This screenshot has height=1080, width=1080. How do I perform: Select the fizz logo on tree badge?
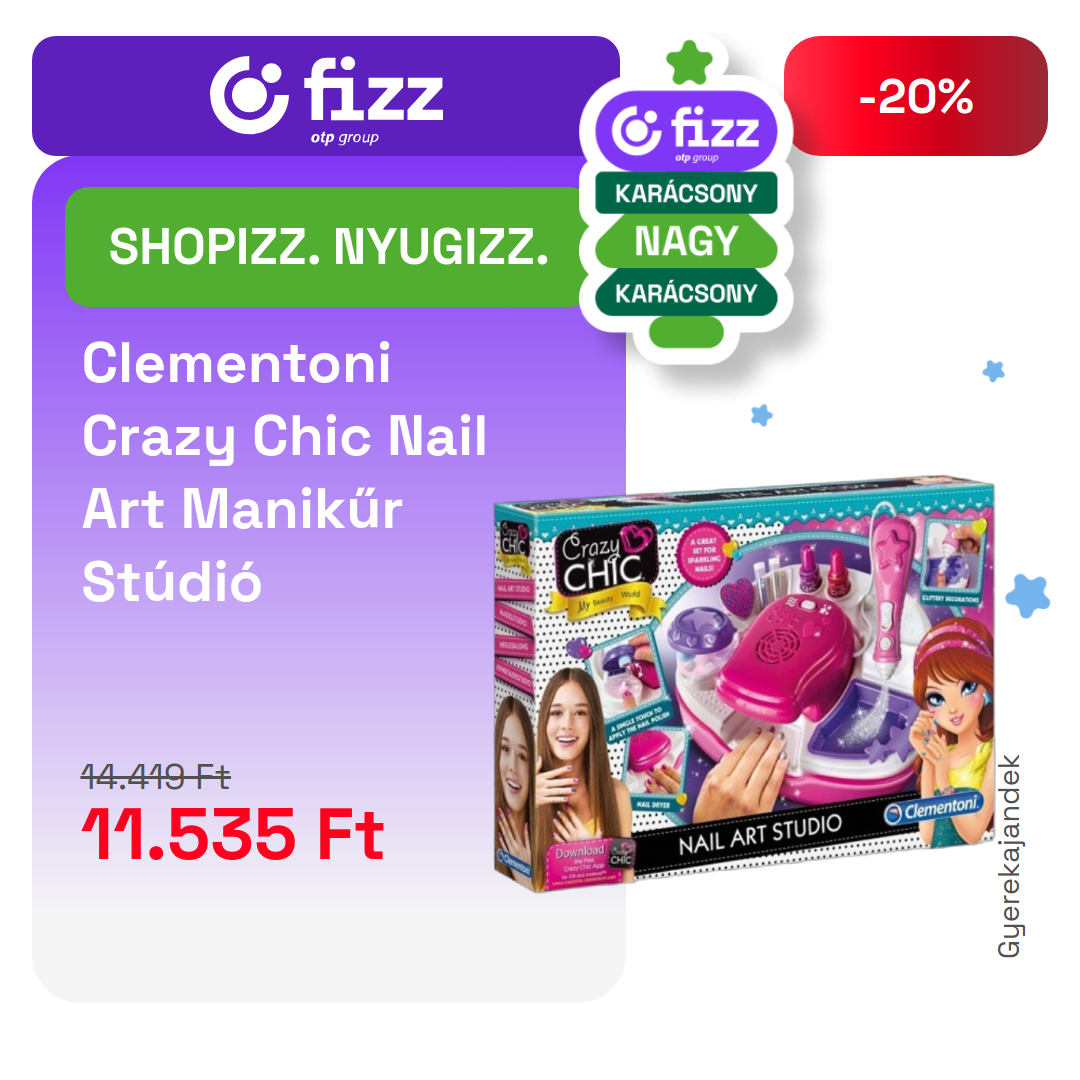pos(686,131)
